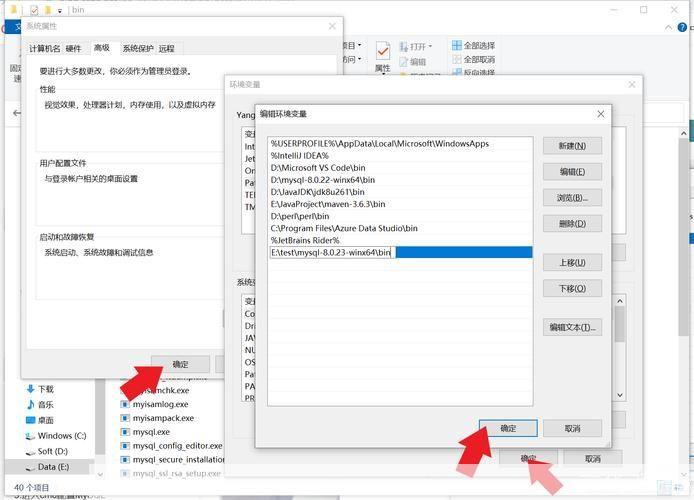The width and height of the screenshot is (694, 500).
Task: Cancel edit dialog with 取消
Action: tap(572, 428)
